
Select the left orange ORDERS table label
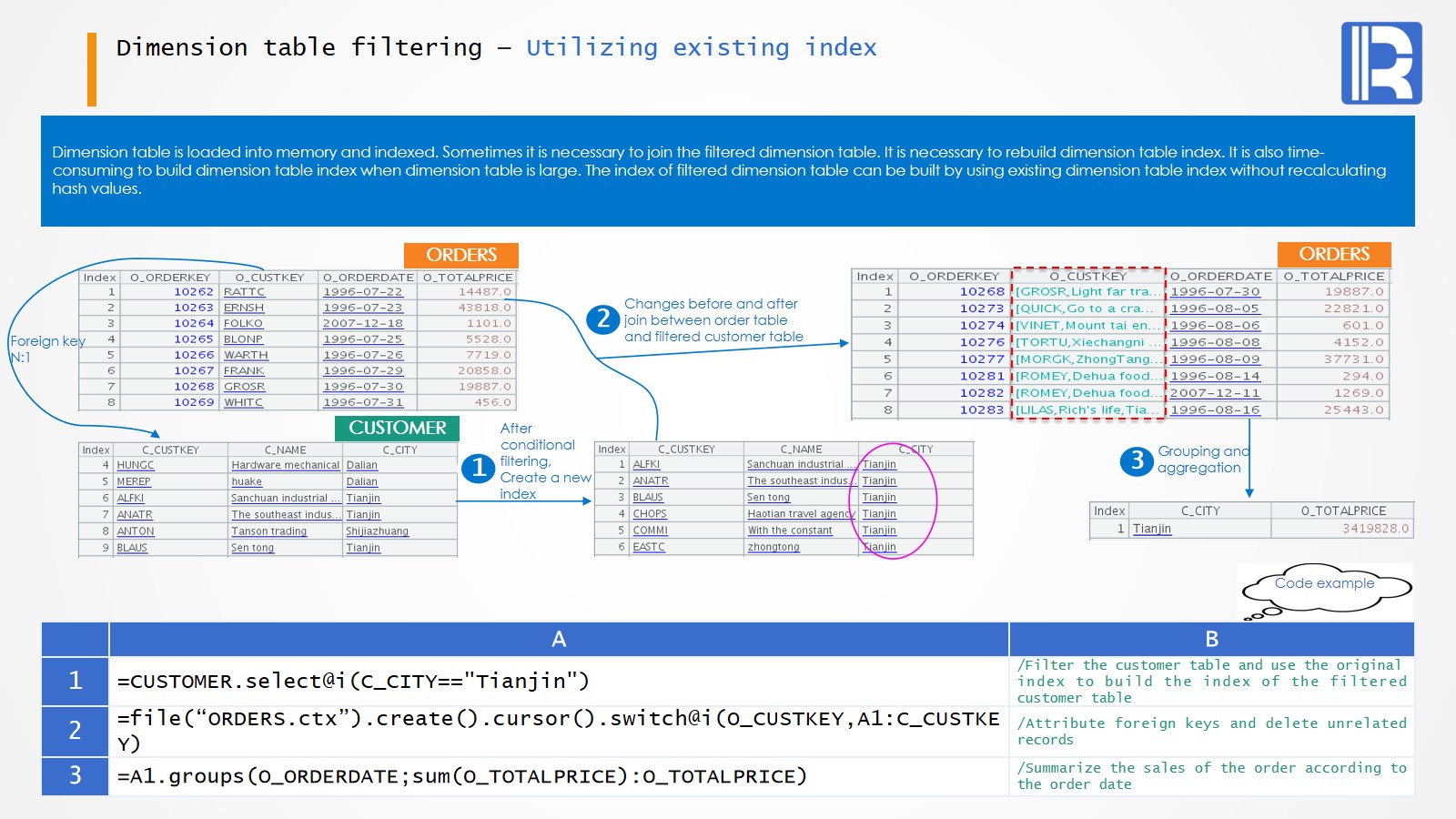[460, 255]
